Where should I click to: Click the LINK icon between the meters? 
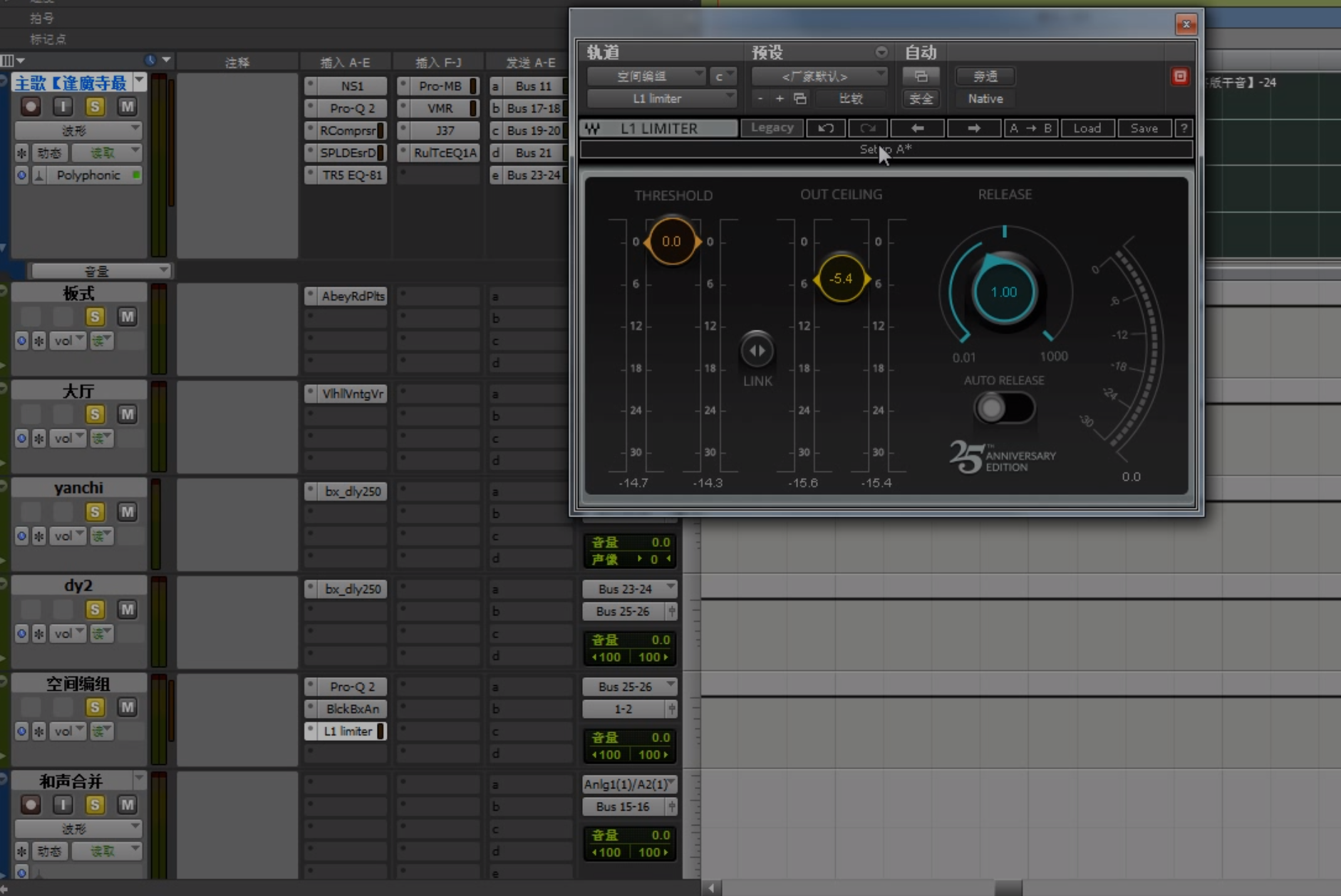(x=756, y=350)
